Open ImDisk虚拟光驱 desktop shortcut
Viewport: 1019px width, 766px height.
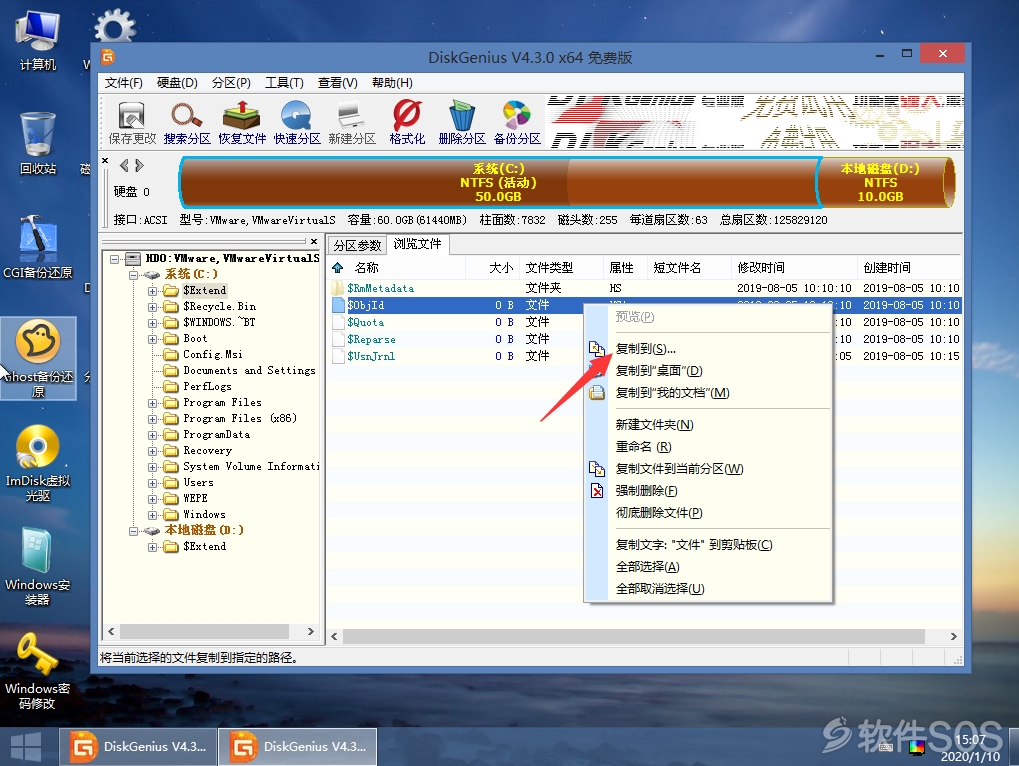[38, 463]
